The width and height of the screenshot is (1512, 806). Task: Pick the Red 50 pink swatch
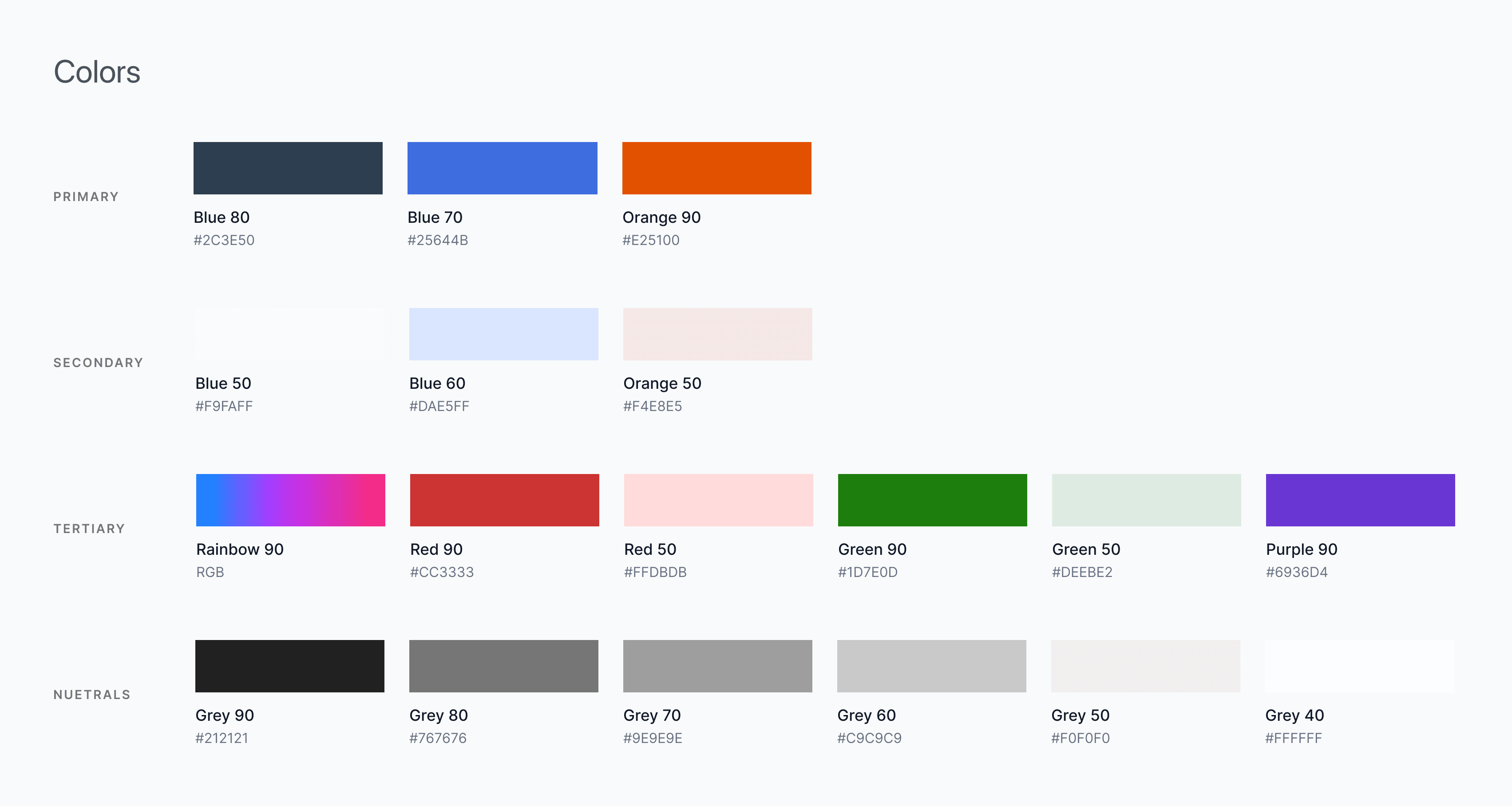click(x=718, y=500)
